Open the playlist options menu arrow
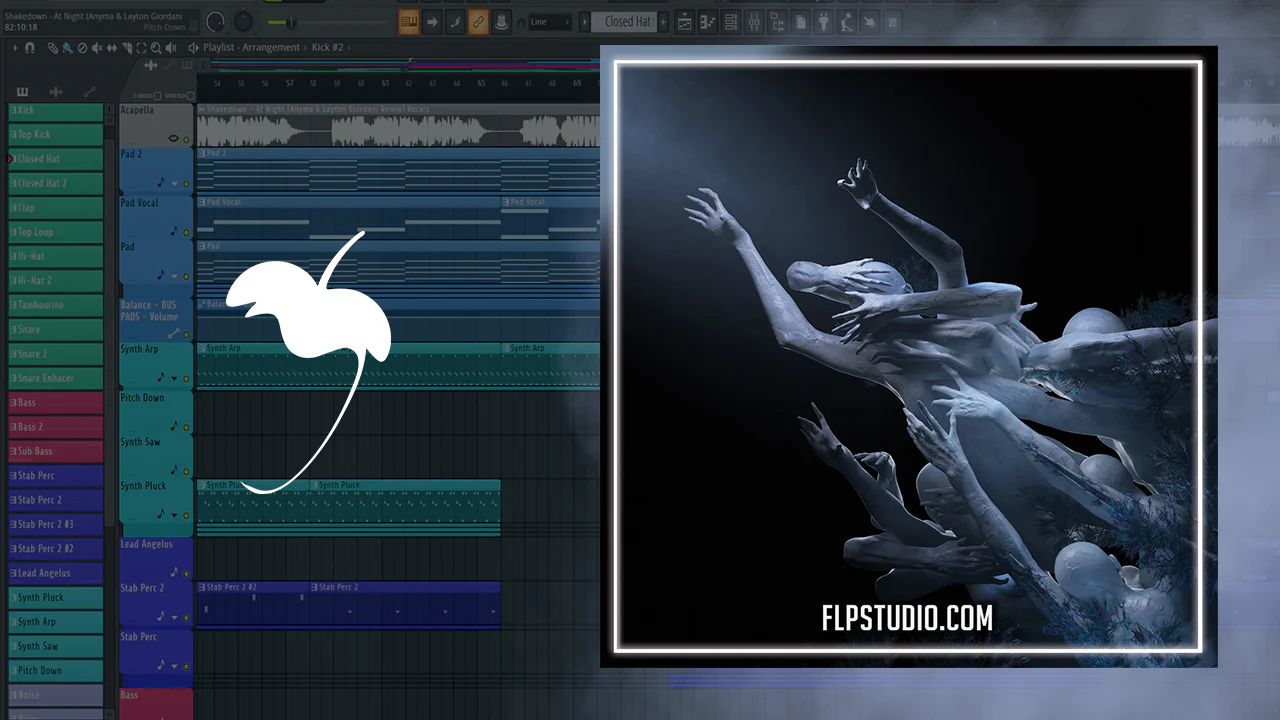 pos(17,47)
